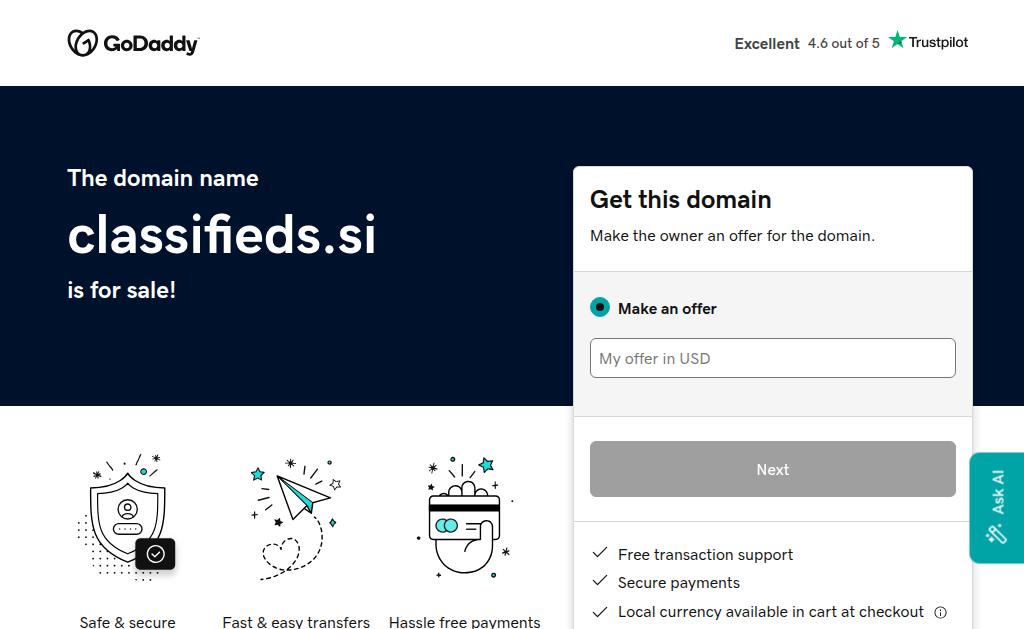This screenshot has width=1024, height=629.
Task: Click the Ask AI sparkle icon
Action: click(x=996, y=533)
